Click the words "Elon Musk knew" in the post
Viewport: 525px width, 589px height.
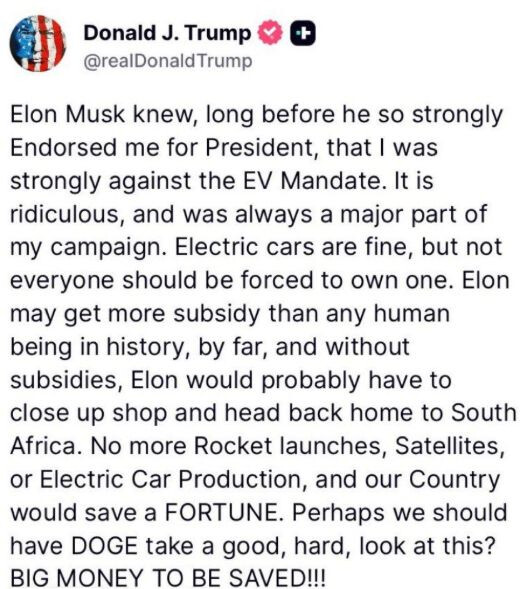click(x=104, y=114)
